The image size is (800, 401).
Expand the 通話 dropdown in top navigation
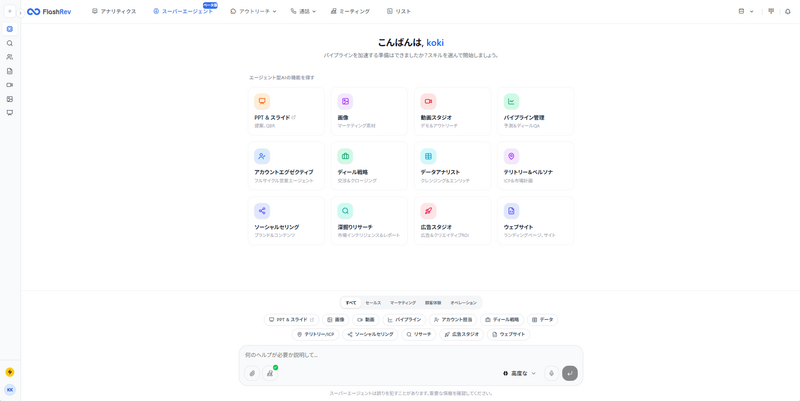[x=304, y=11]
